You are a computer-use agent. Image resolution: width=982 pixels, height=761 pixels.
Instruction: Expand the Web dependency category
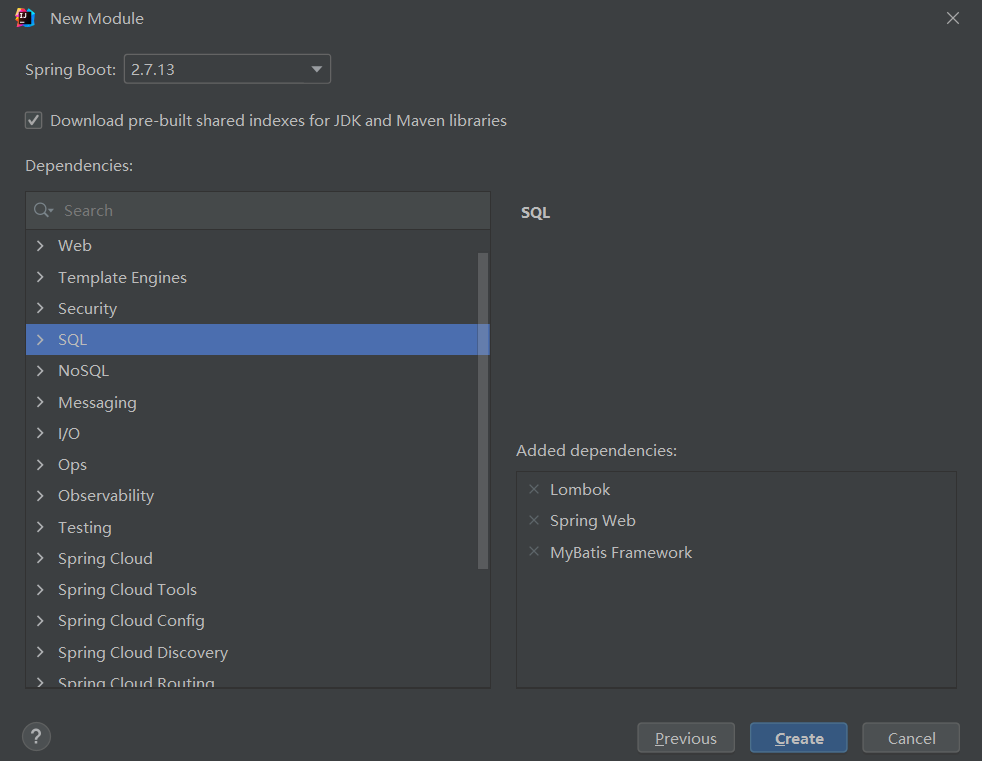click(x=40, y=245)
